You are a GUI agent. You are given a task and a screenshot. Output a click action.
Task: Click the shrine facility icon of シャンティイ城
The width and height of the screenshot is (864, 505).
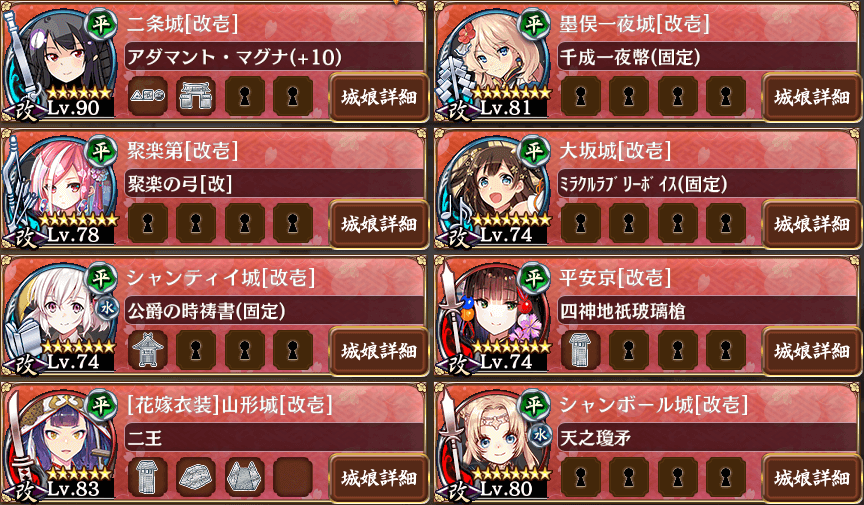point(148,350)
